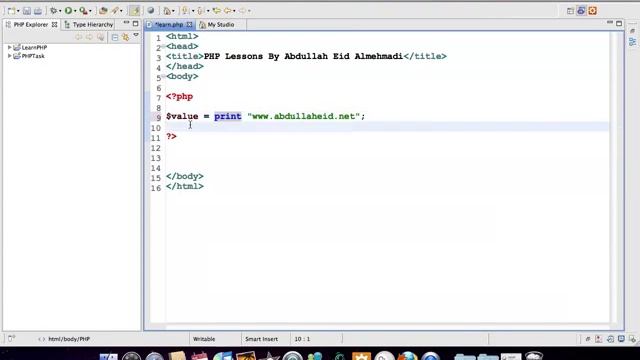Click the title text on line 3

pyautogui.click(x=303, y=56)
